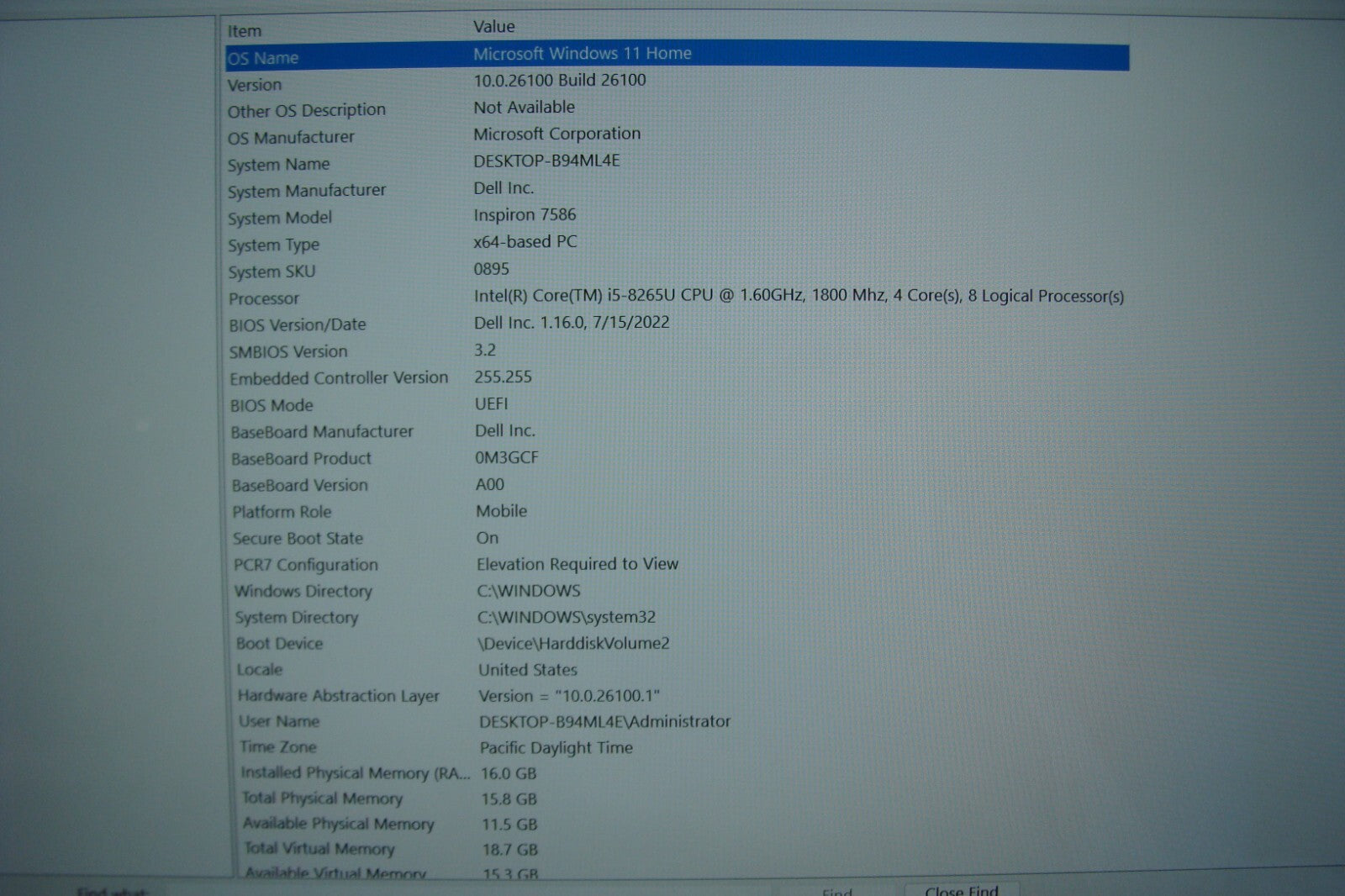Select the System Manufacturer row
1345x896 pixels.
click(x=306, y=191)
